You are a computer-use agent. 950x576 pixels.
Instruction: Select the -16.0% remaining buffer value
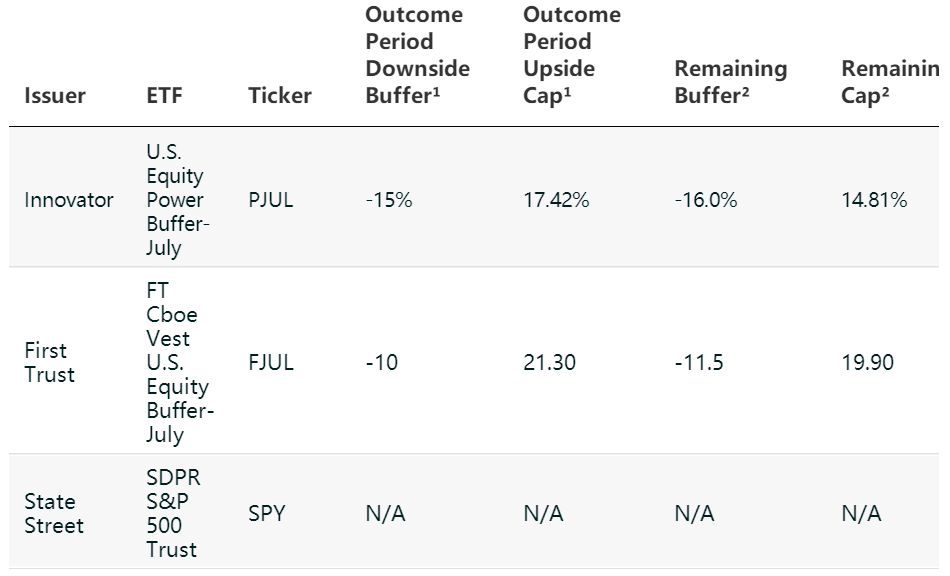(706, 200)
